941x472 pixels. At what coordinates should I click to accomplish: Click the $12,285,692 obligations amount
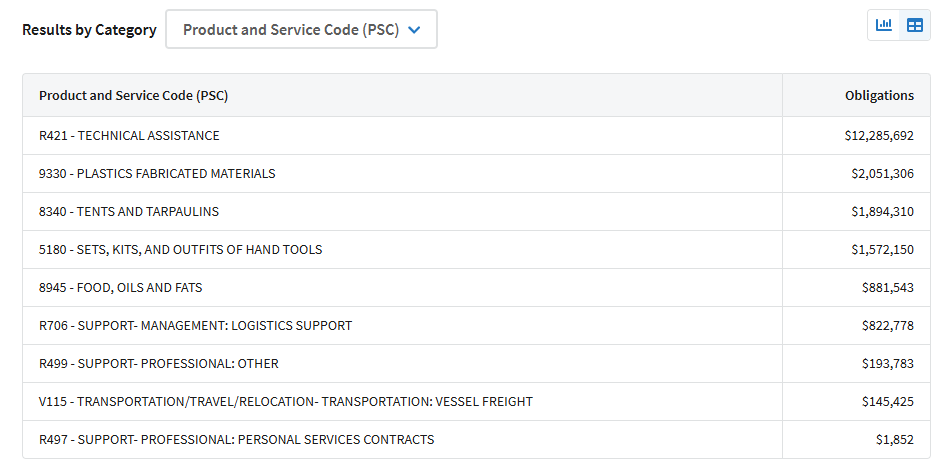click(x=879, y=136)
